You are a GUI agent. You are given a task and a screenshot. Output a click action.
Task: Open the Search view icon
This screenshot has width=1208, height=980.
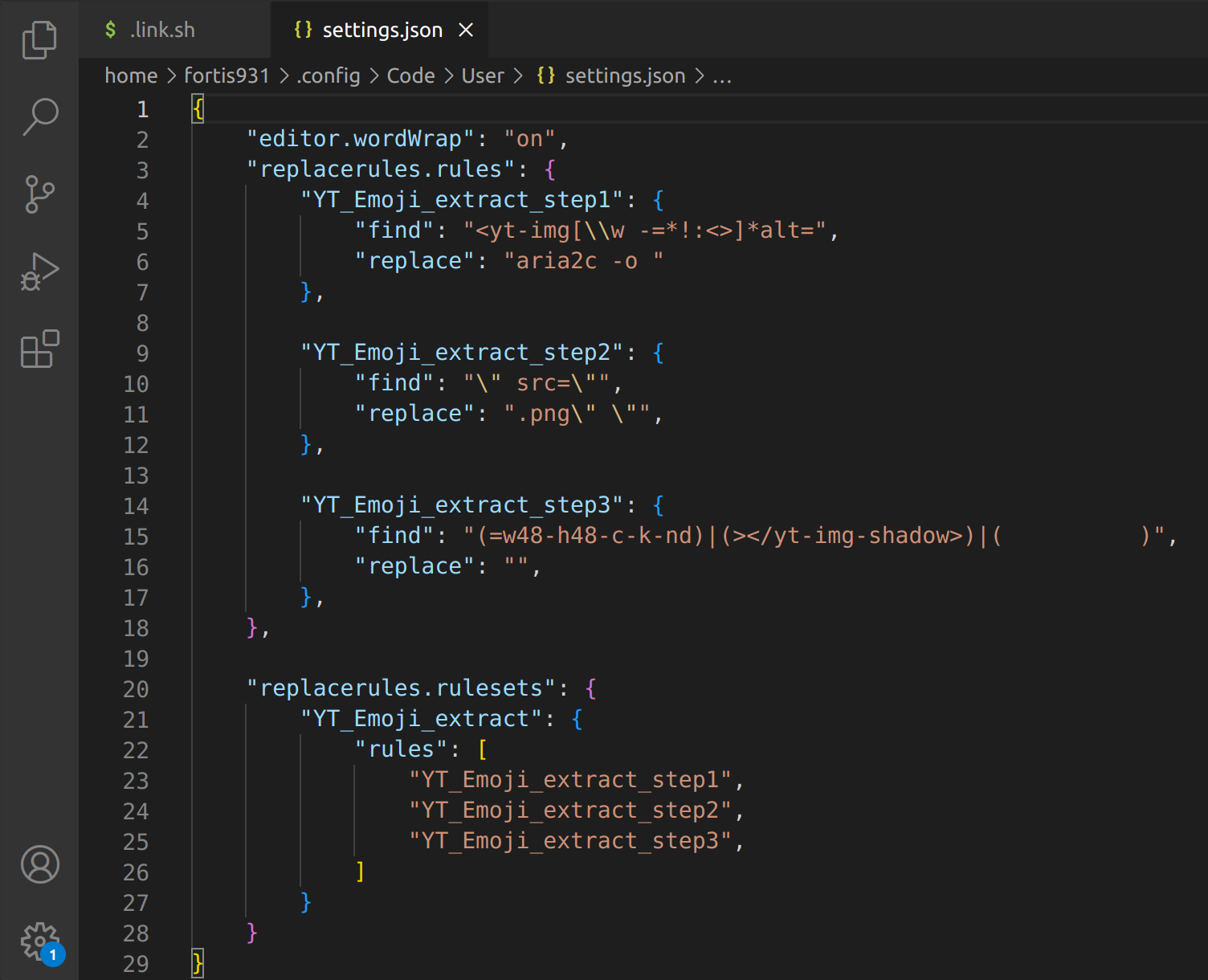pyautogui.click(x=39, y=116)
